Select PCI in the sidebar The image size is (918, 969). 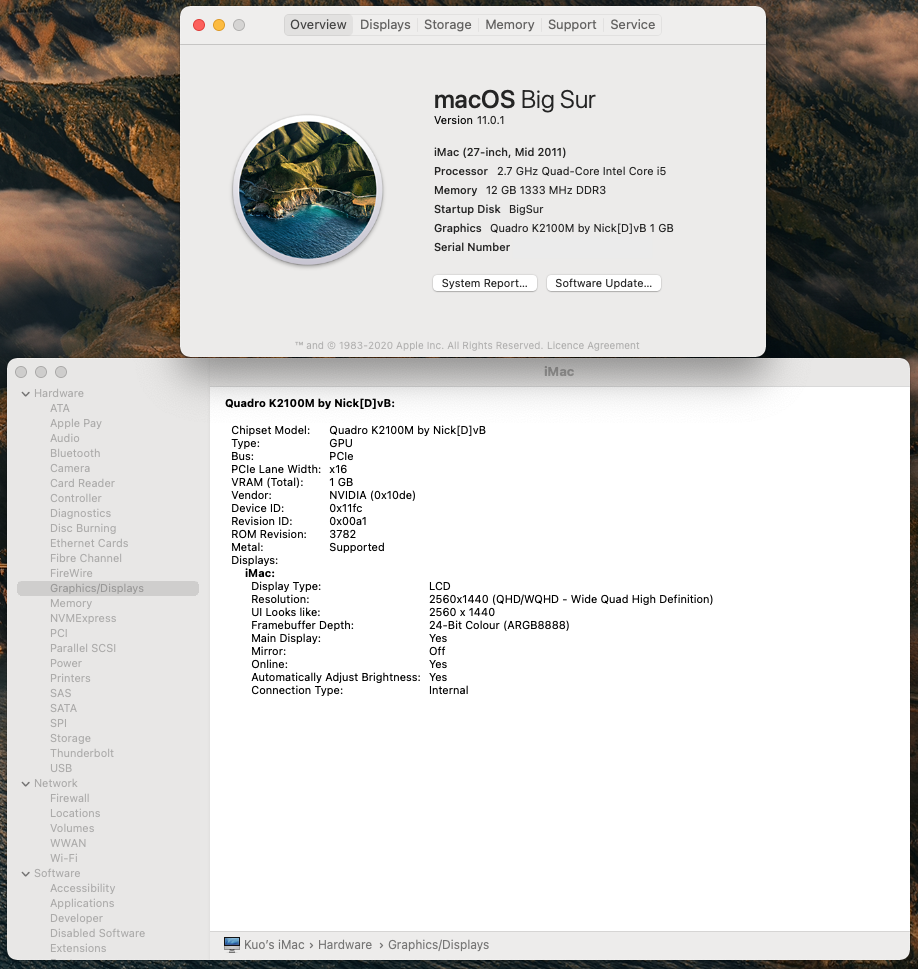point(59,633)
